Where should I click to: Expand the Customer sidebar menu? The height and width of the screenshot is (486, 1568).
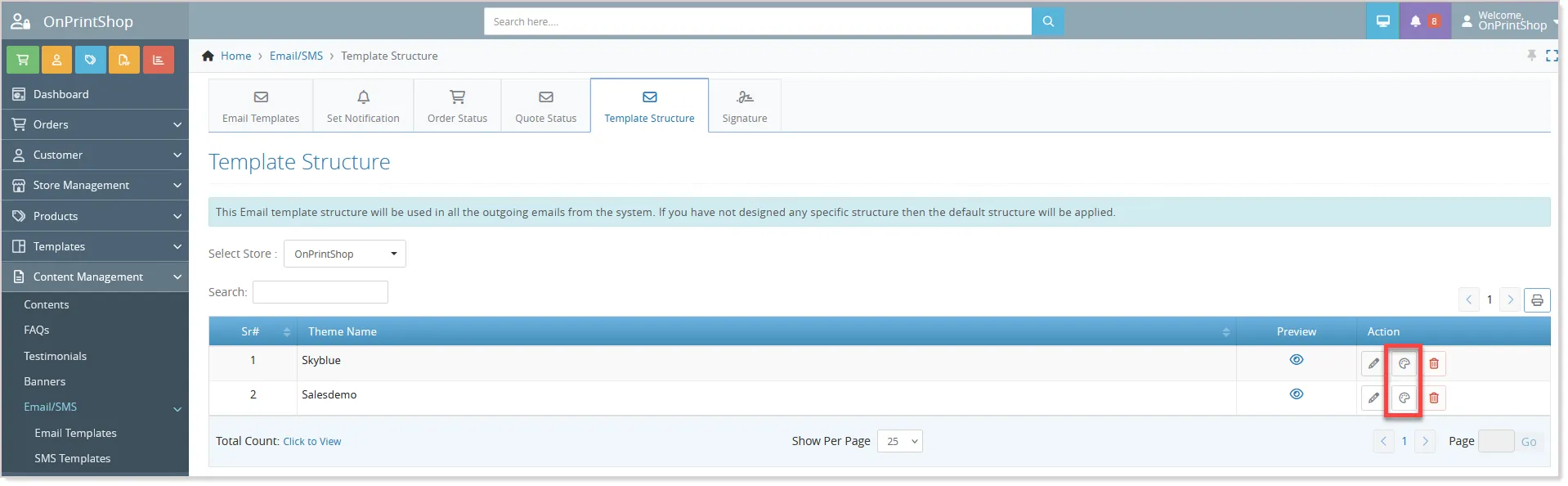point(95,155)
